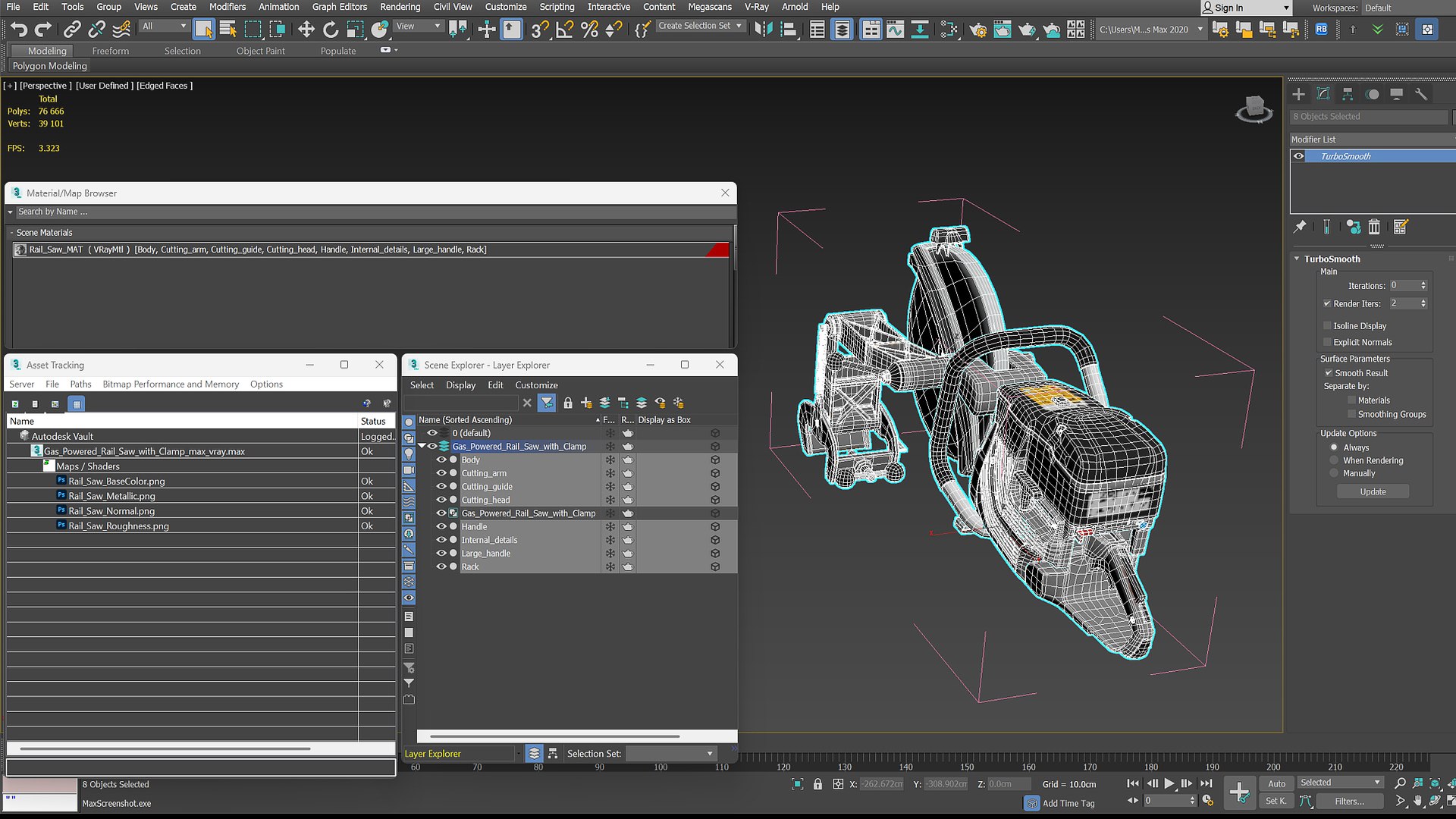Select the Move tool in main toolbar
This screenshot has height=819, width=1456.
(306, 30)
